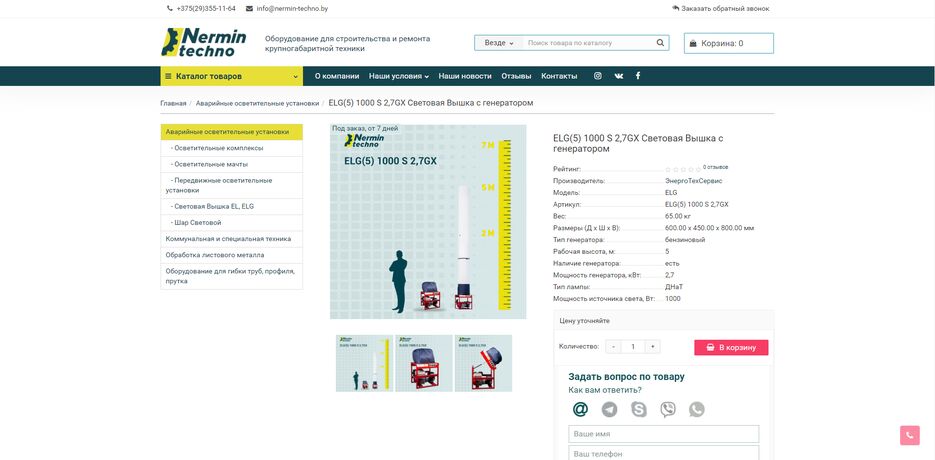Decrease quantity with the minus button
Image resolution: width=935 pixels, height=460 pixels.
click(613, 347)
